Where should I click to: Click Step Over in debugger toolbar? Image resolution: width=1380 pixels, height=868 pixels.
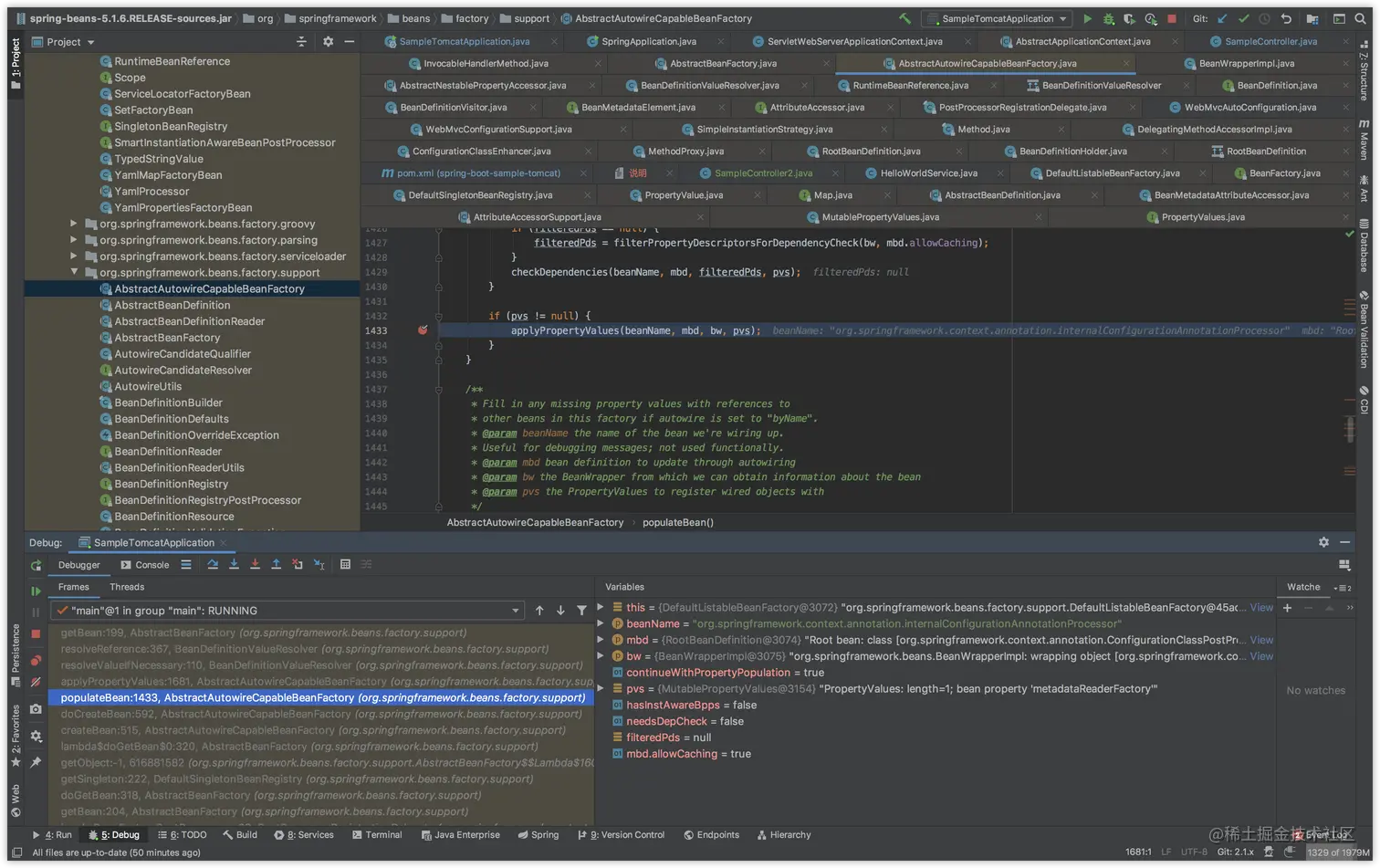point(213,565)
